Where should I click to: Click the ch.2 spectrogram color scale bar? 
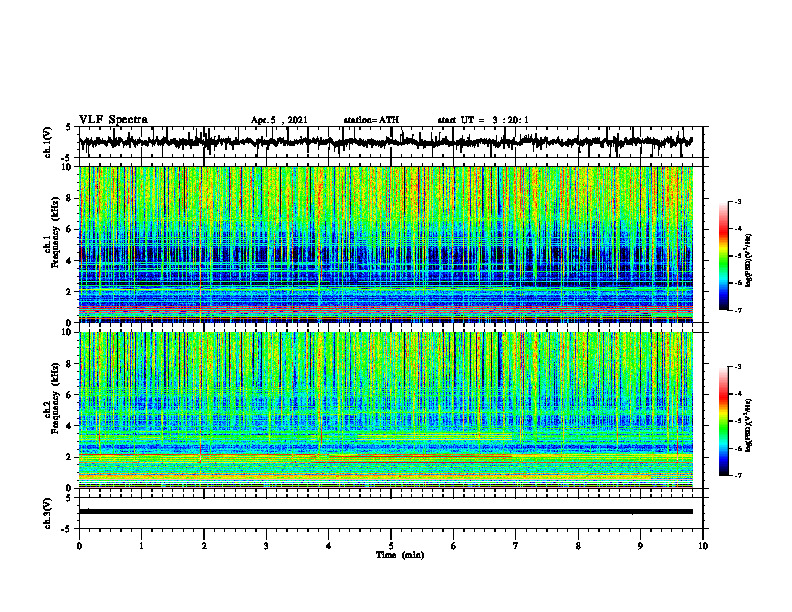(723, 421)
